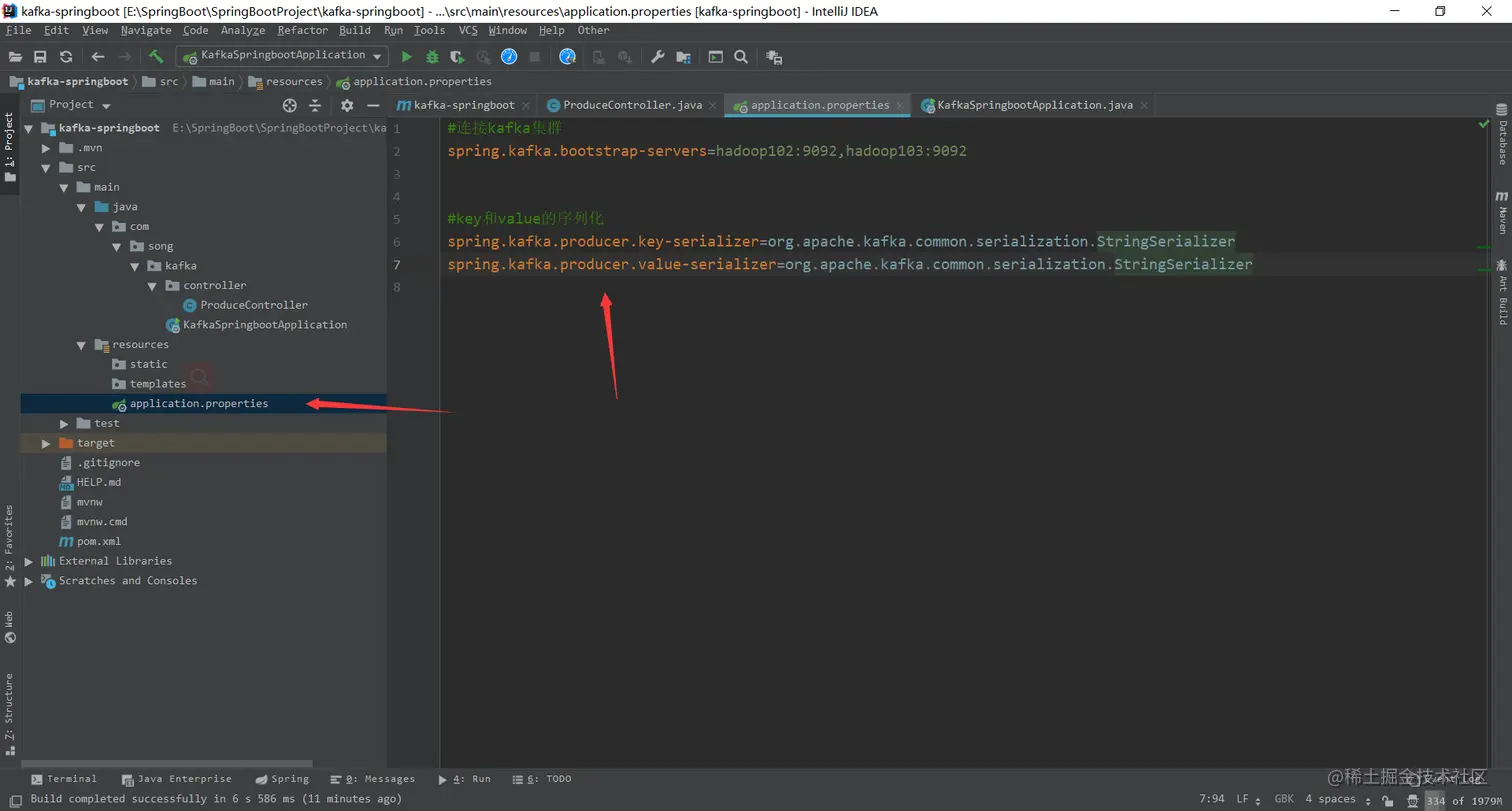Select HELP.md in the project tree
This screenshot has height=811, width=1512.
[x=99, y=483]
